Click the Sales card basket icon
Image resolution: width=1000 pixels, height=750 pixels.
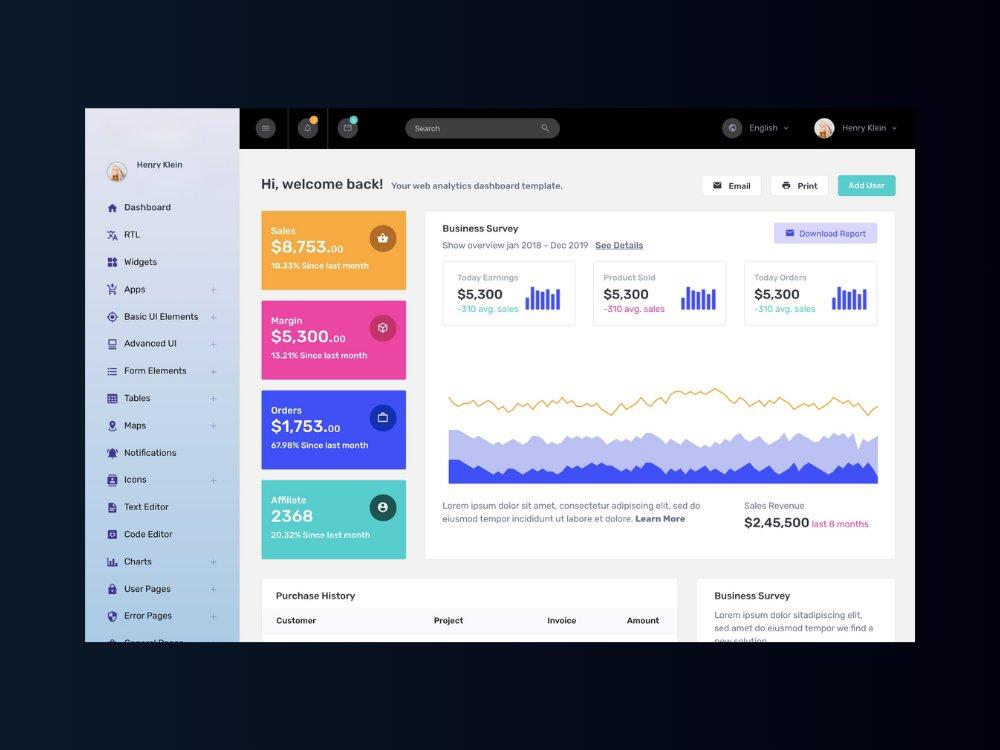tap(383, 239)
